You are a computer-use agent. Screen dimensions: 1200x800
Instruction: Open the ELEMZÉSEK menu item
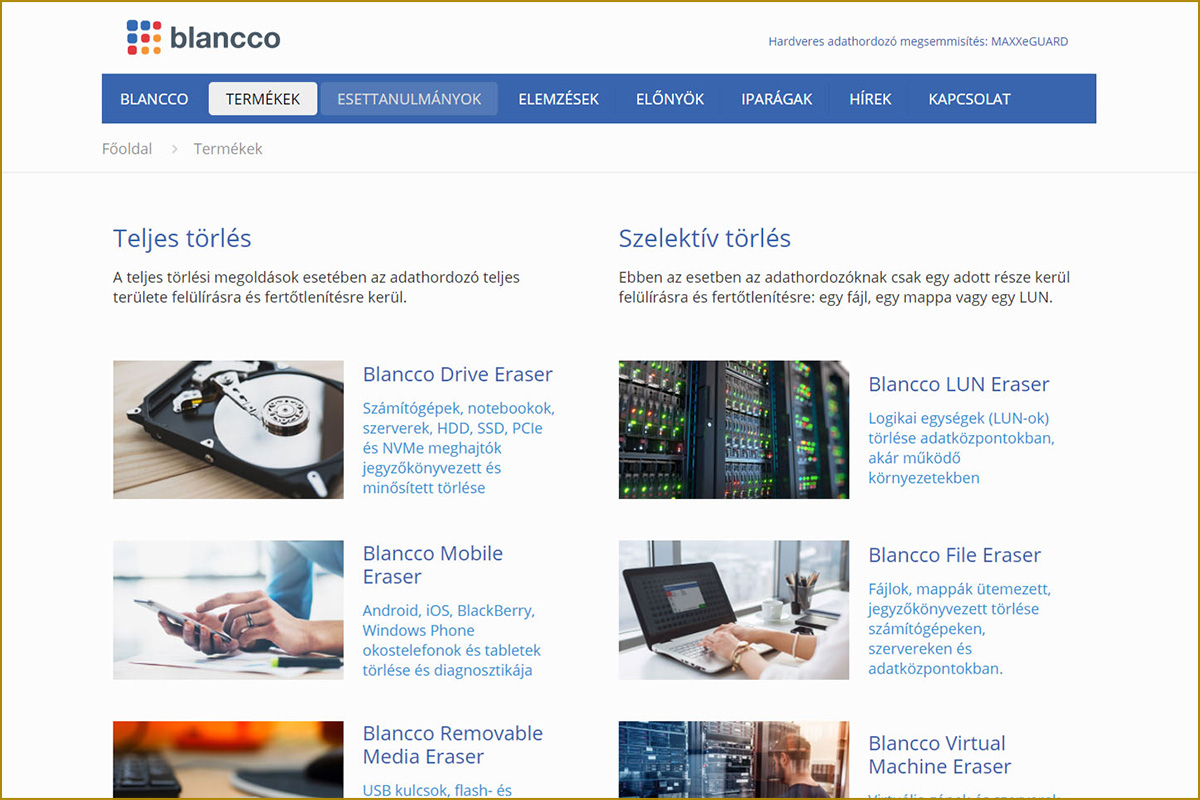[x=558, y=99]
